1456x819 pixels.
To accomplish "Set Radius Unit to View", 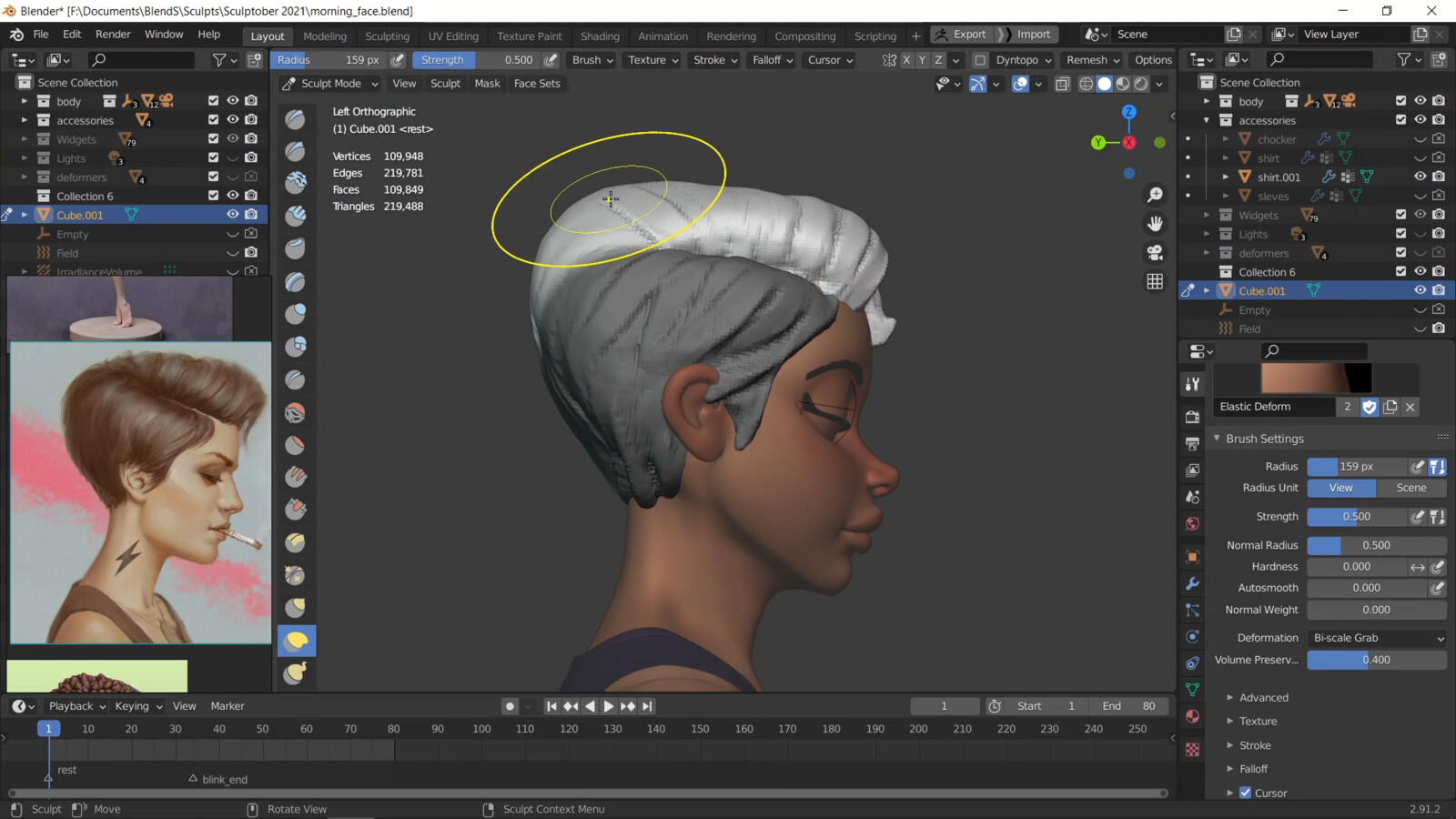I will pyautogui.click(x=1341, y=488).
